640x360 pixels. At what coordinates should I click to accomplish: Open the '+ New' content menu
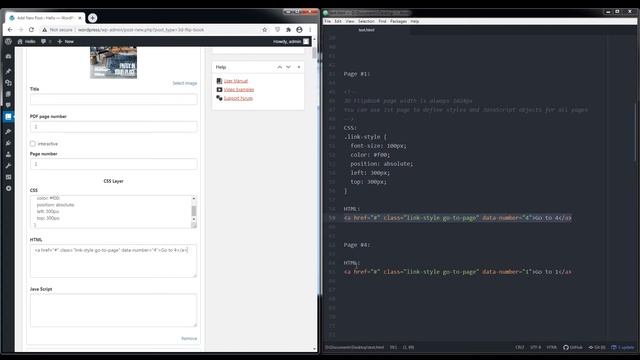(x=66, y=41)
